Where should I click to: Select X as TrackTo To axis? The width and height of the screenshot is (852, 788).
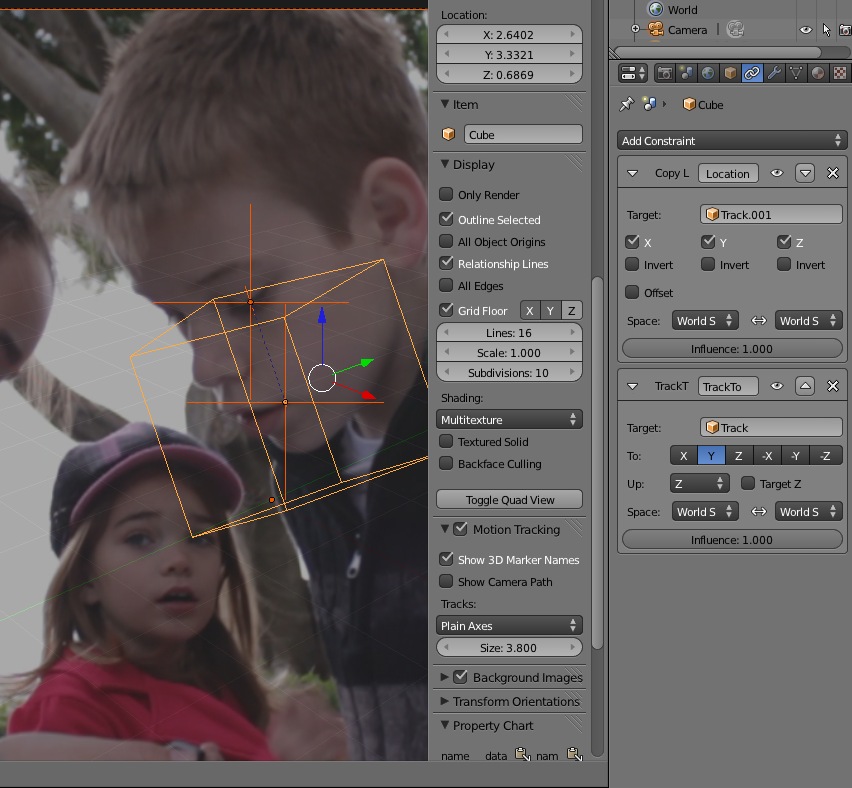(x=684, y=455)
